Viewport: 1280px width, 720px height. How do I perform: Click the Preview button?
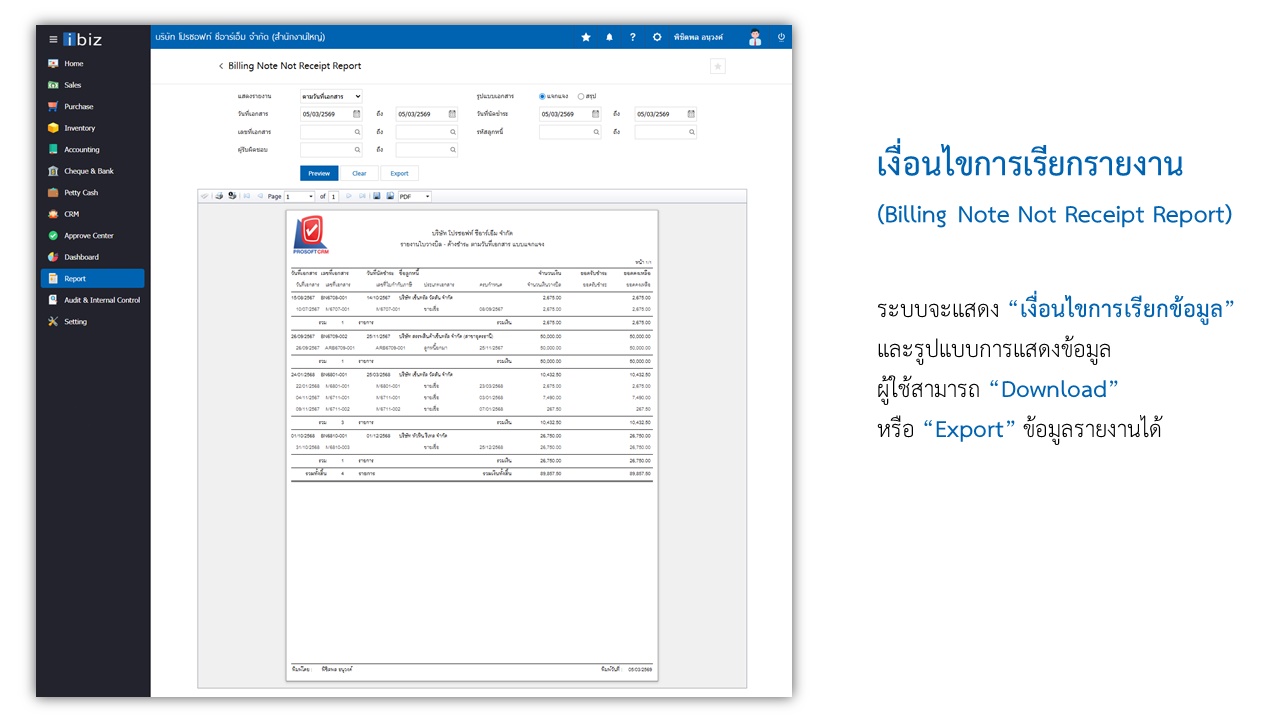319,173
